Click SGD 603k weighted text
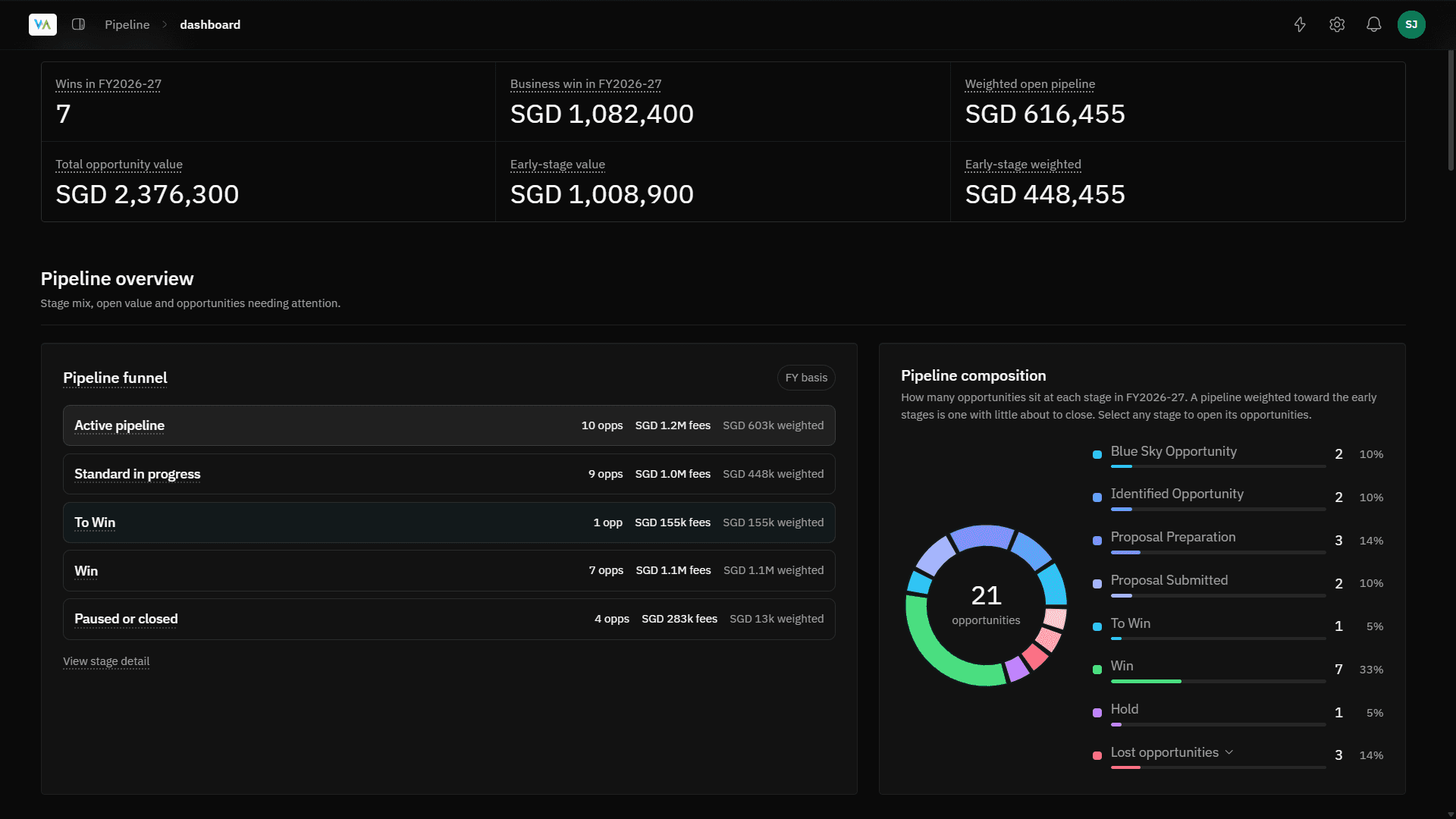The width and height of the screenshot is (1456, 819). 773,425
